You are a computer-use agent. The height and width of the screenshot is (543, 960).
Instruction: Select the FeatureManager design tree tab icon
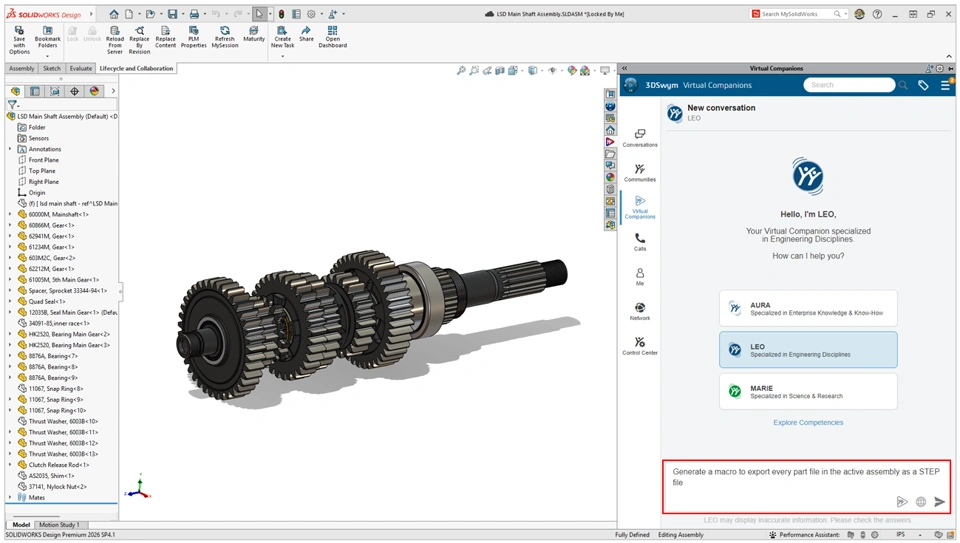point(15,91)
